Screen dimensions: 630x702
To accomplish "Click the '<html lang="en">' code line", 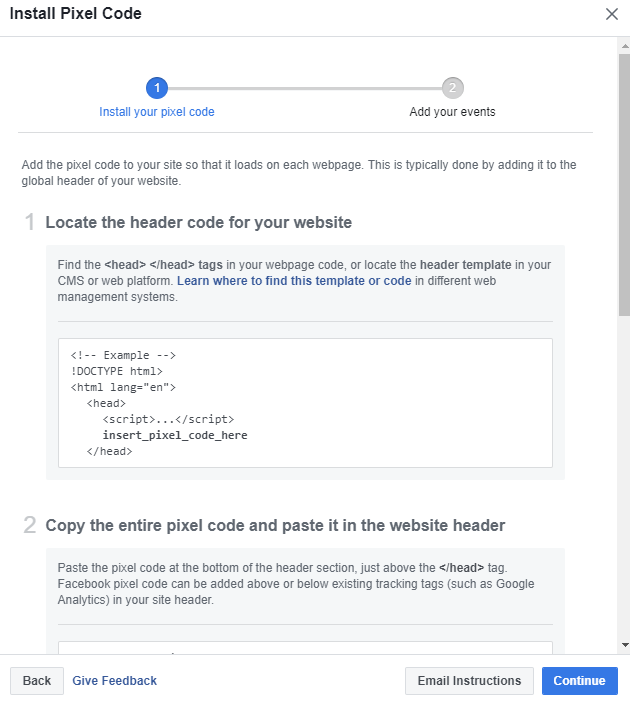I will click(123, 387).
